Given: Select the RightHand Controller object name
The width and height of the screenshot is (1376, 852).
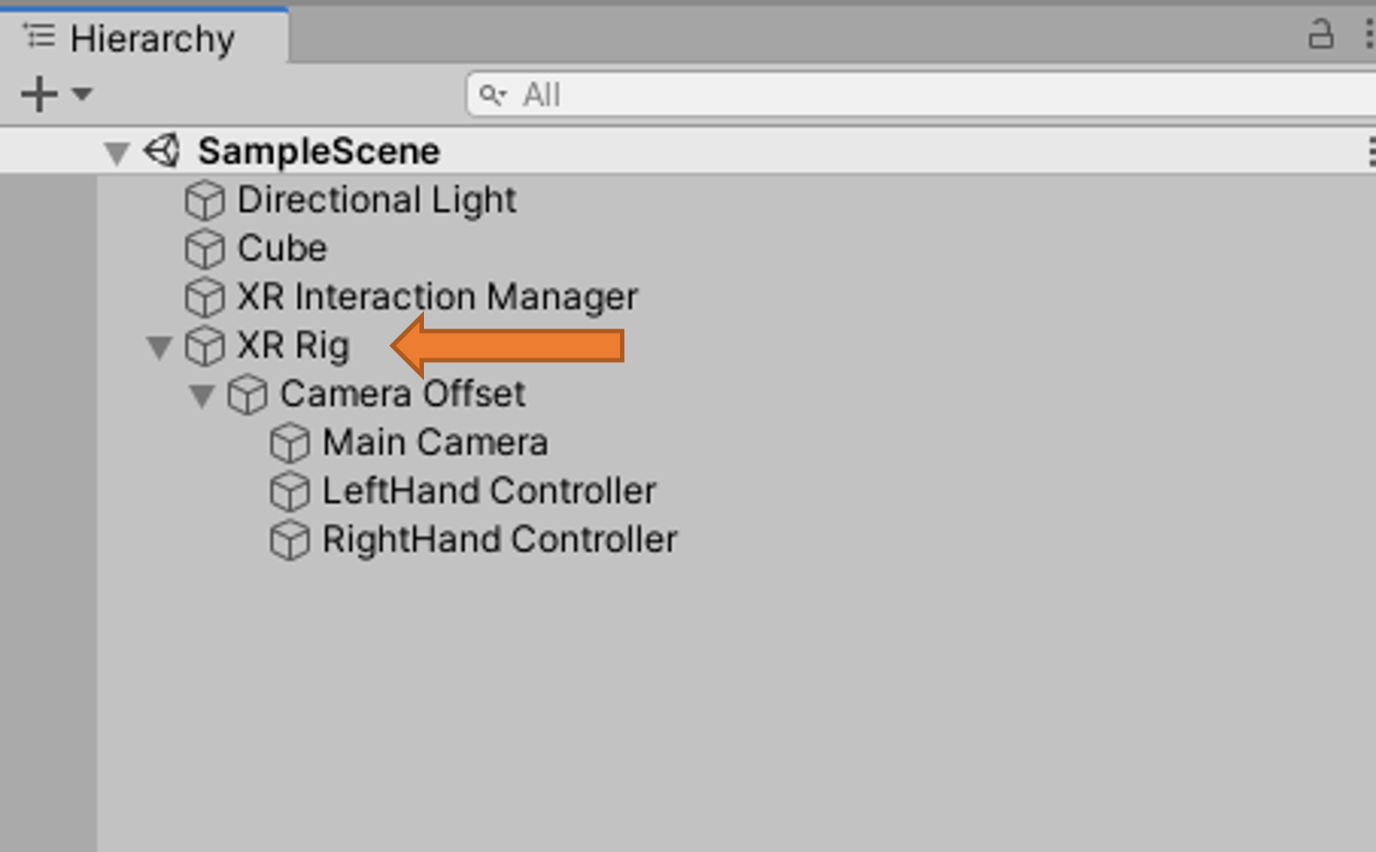Looking at the screenshot, I should pyautogui.click(x=499, y=540).
